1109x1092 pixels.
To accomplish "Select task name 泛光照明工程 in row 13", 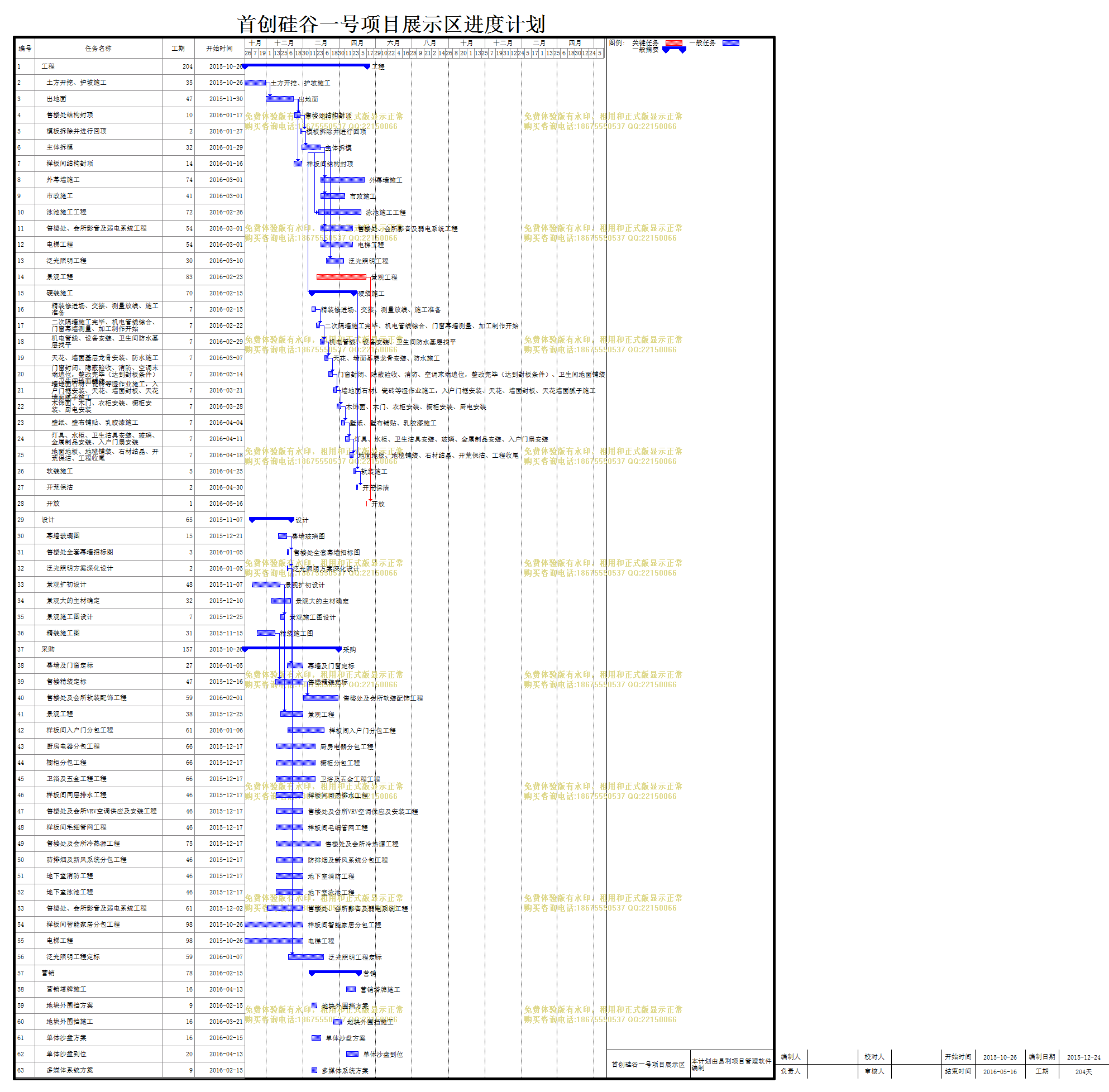I will click(x=66, y=261).
